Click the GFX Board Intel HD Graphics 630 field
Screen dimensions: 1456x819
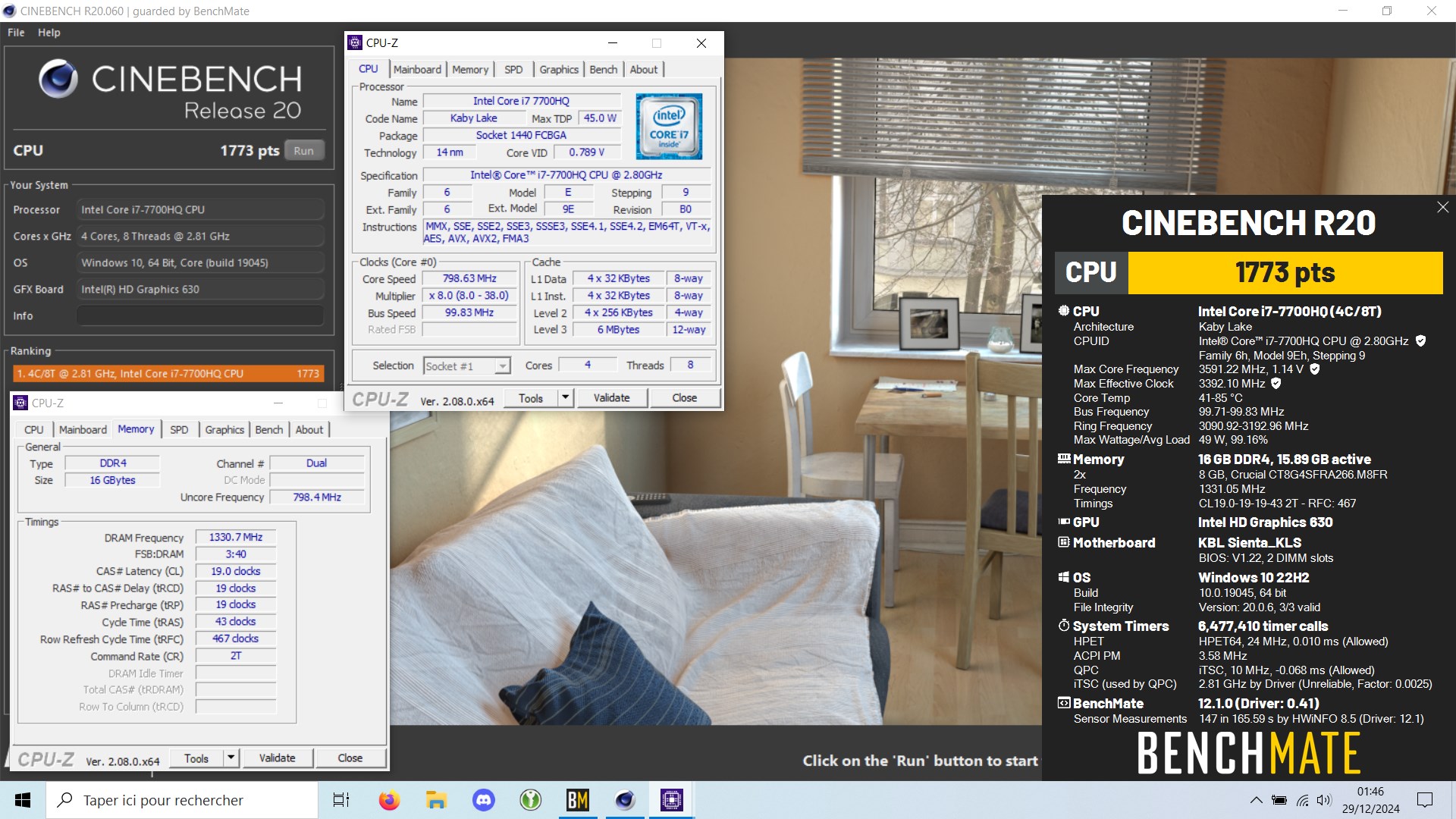click(200, 289)
